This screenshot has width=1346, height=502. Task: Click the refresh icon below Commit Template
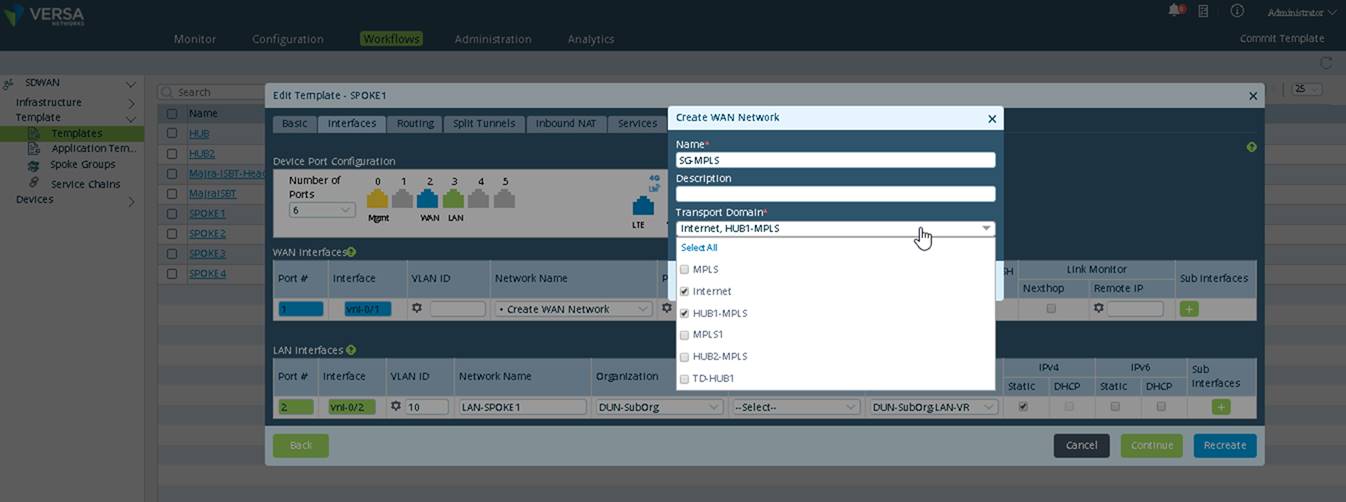click(1327, 62)
